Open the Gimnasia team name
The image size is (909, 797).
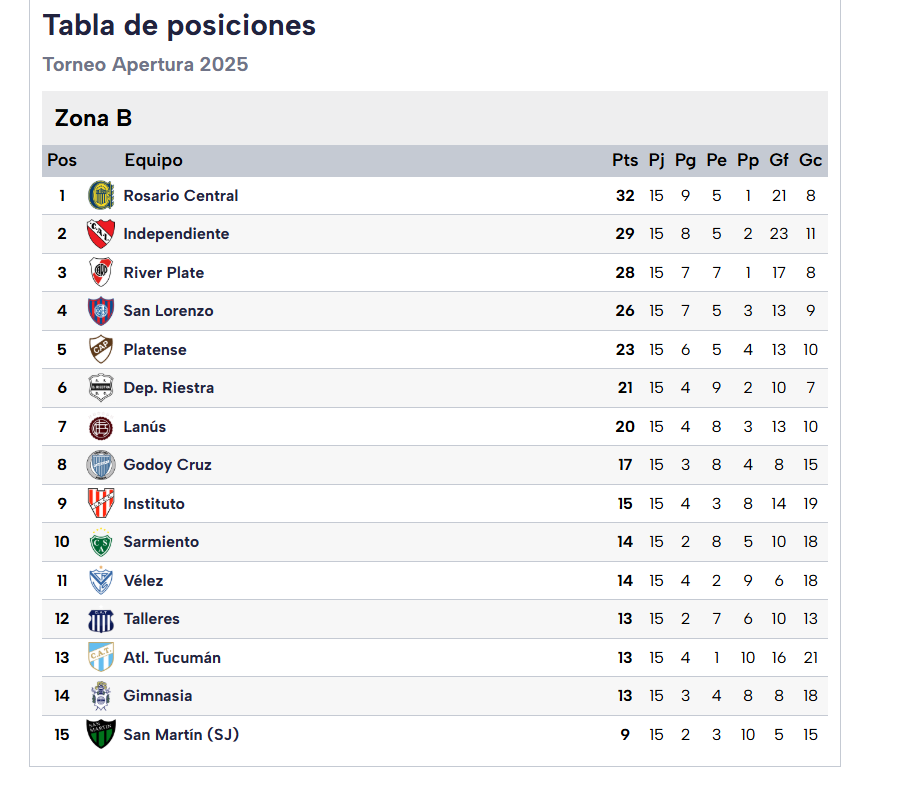pos(158,696)
